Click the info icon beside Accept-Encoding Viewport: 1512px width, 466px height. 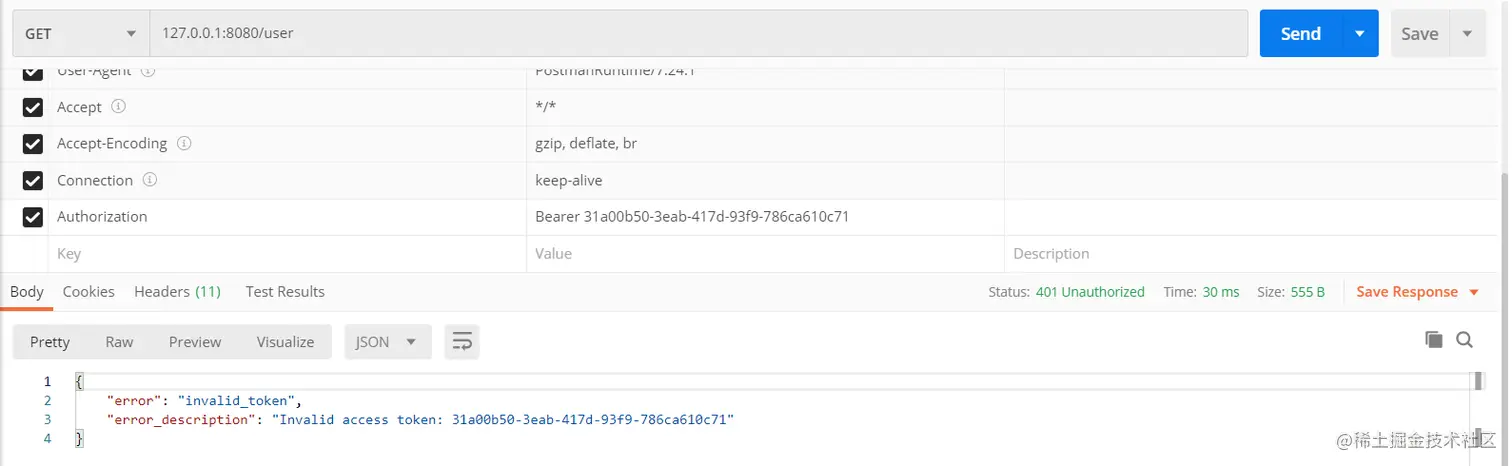click(x=184, y=143)
